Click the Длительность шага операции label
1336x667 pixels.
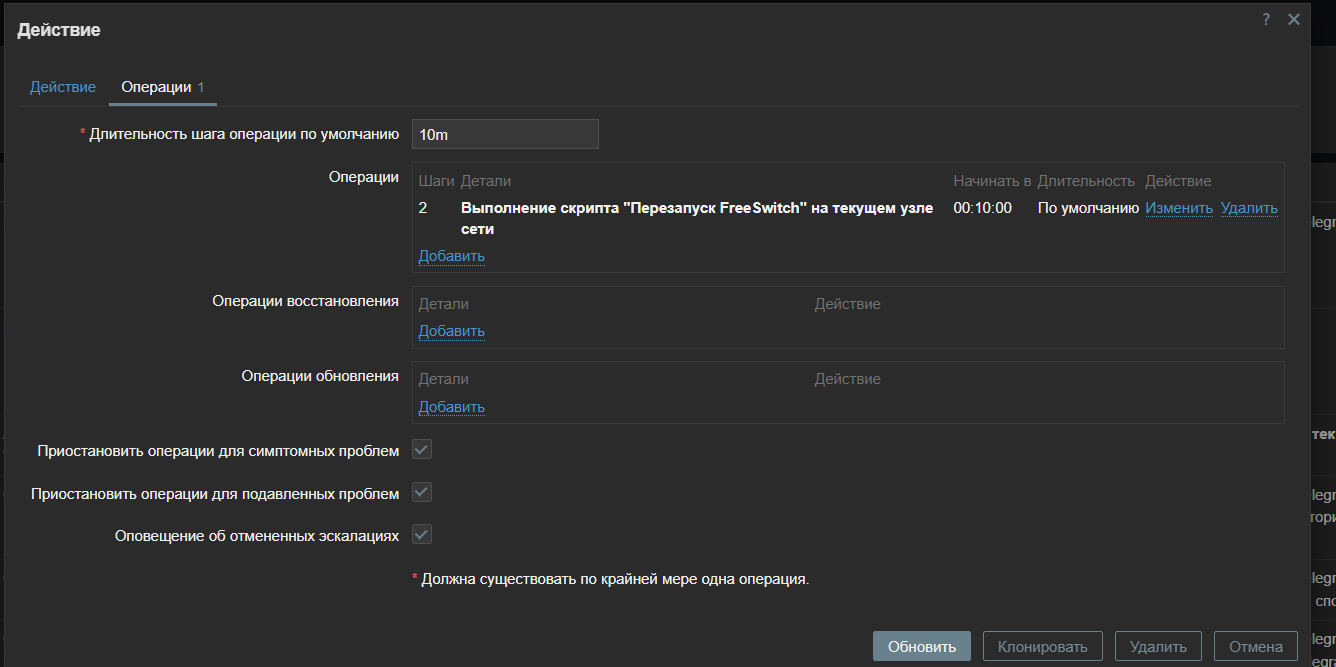point(244,134)
